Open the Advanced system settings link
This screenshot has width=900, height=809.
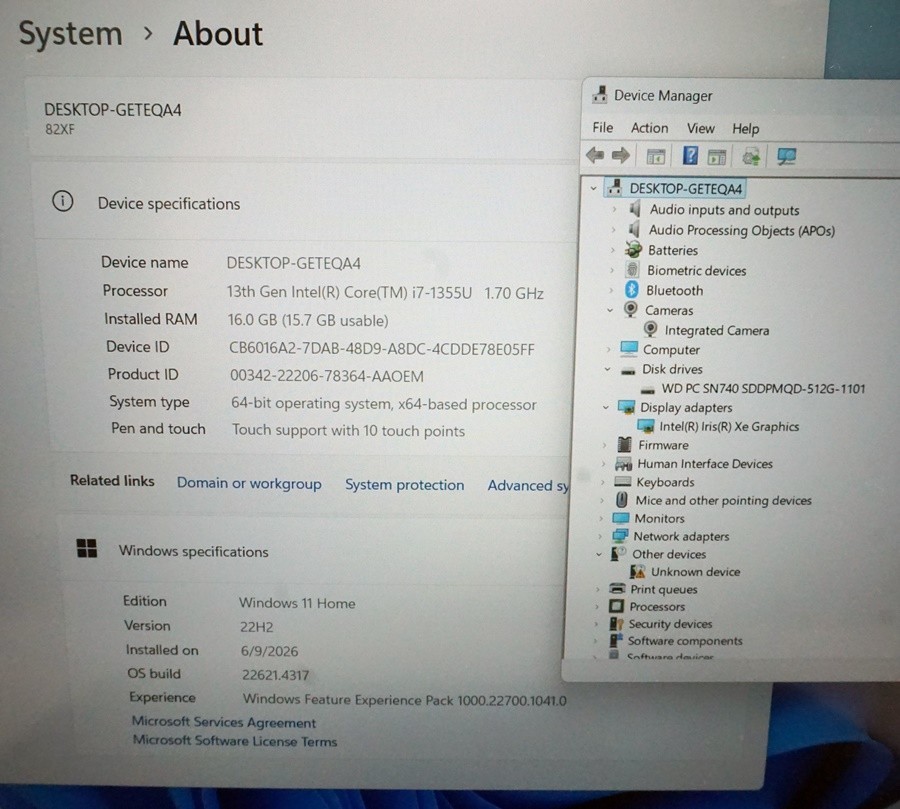pyautogui.click(x=528, y=486)
